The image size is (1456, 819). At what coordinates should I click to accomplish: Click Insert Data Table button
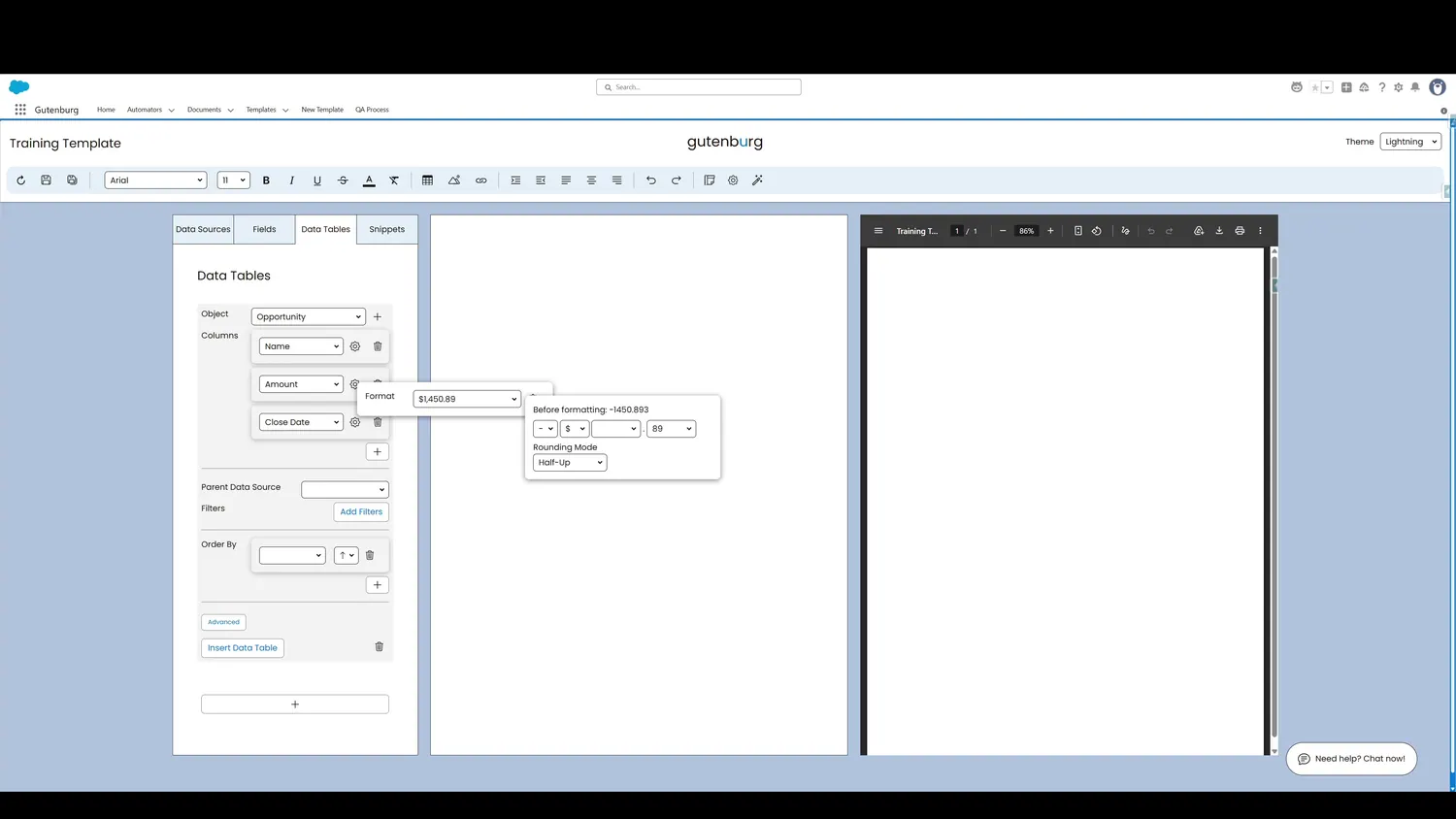point(243,648)
